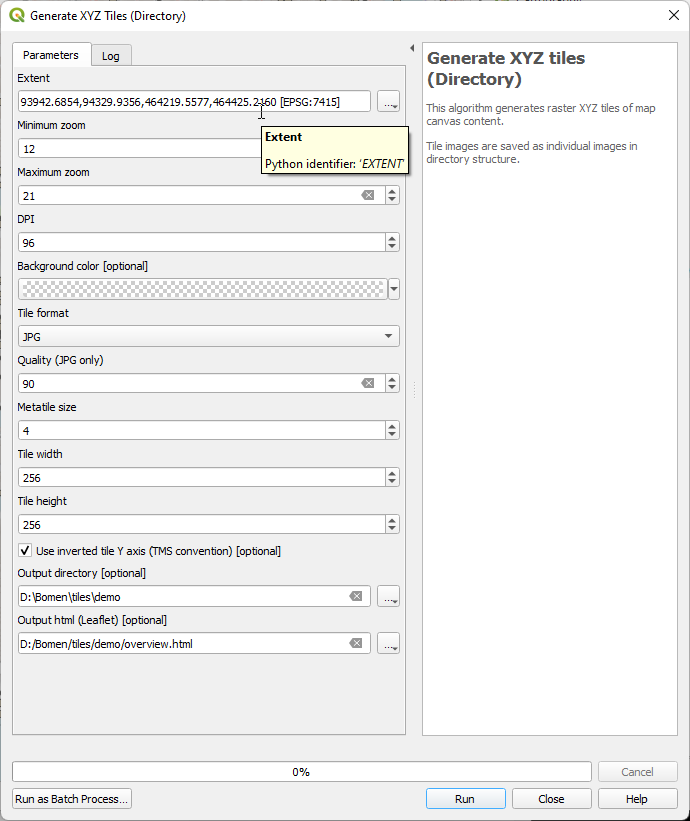Open Extent selection options button
Viewport: 690px width, 821px height.
388,101
